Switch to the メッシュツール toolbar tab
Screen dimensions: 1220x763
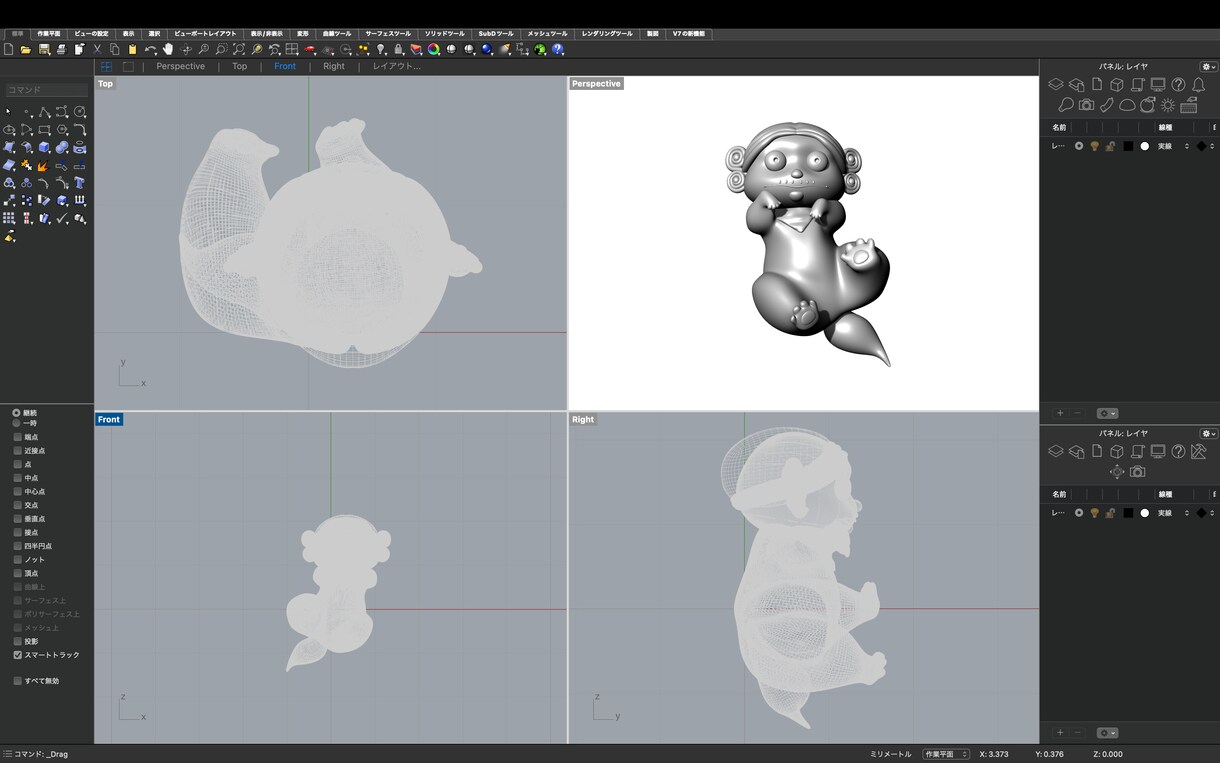click(x=547, y=33)
